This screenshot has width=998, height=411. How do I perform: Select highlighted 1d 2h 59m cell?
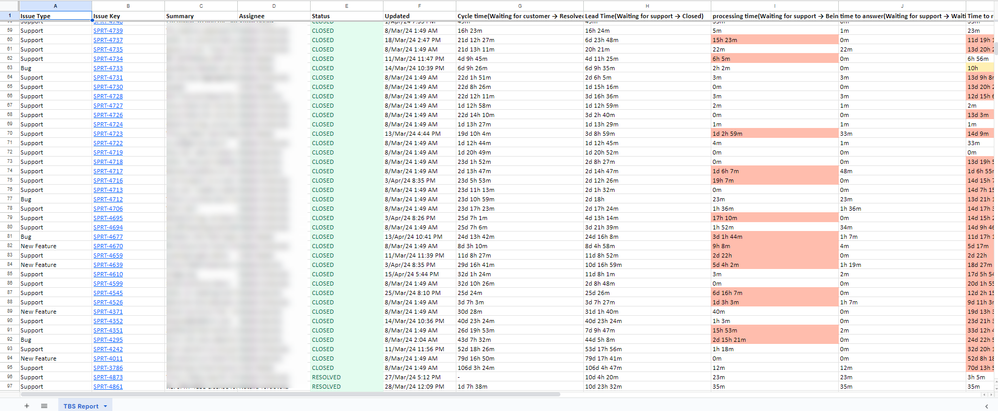[774, 134]
